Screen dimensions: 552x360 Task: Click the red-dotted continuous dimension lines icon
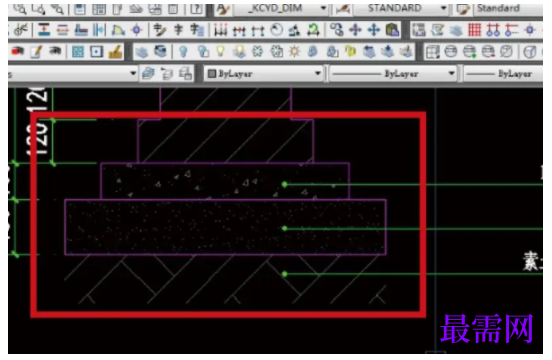pos(220,31)
